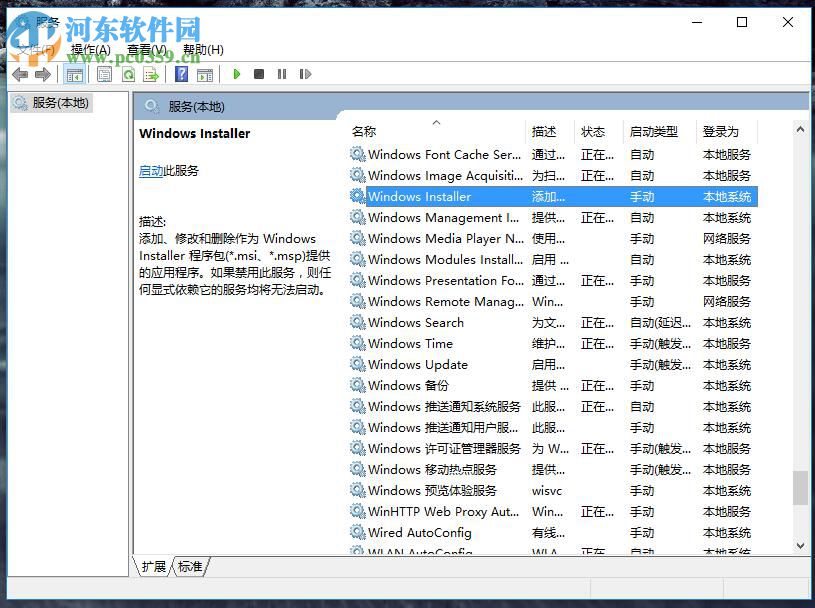Stop the service with the black square icon
This screenshot has height=608, width=815.
(260, 74)
